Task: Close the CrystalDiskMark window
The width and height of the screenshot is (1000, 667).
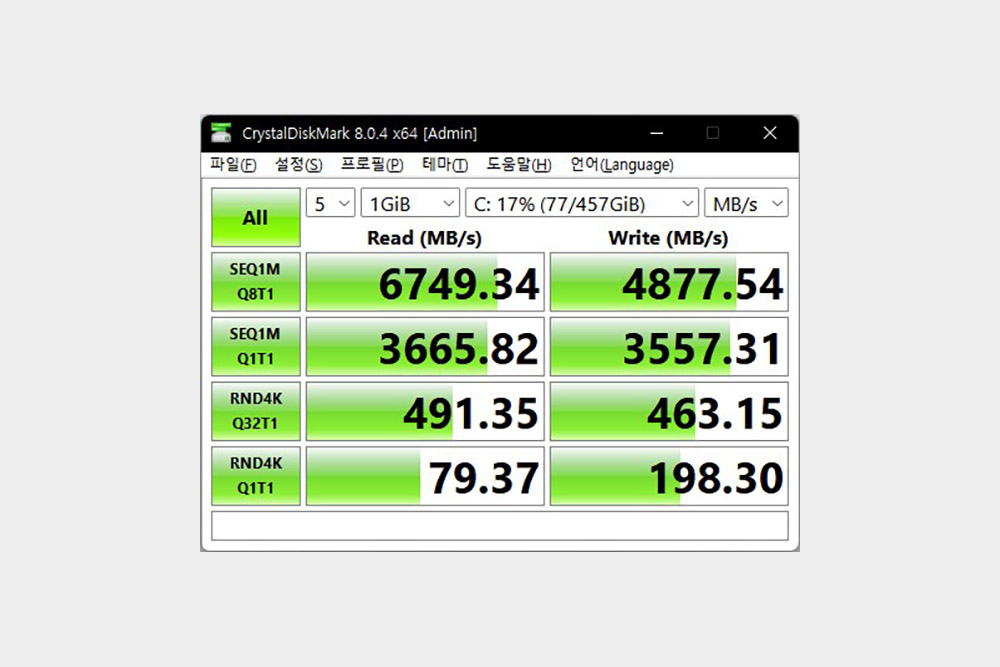Action: [x=770, y=133]
